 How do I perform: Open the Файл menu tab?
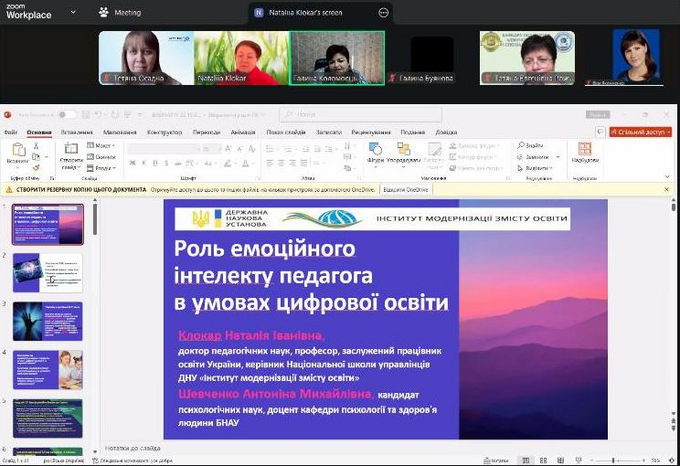pos(10,132)
